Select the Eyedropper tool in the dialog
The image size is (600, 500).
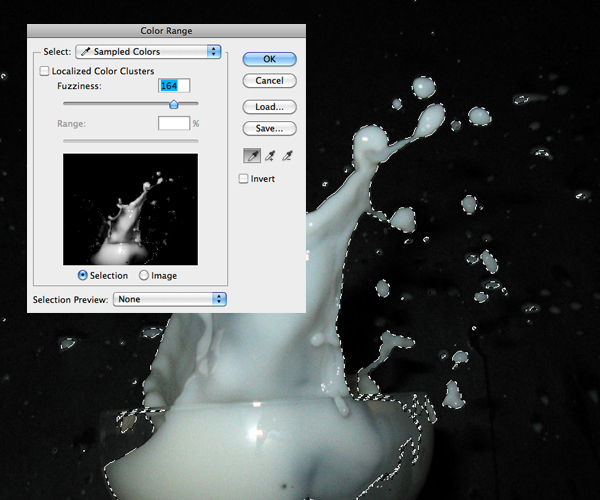250,155
